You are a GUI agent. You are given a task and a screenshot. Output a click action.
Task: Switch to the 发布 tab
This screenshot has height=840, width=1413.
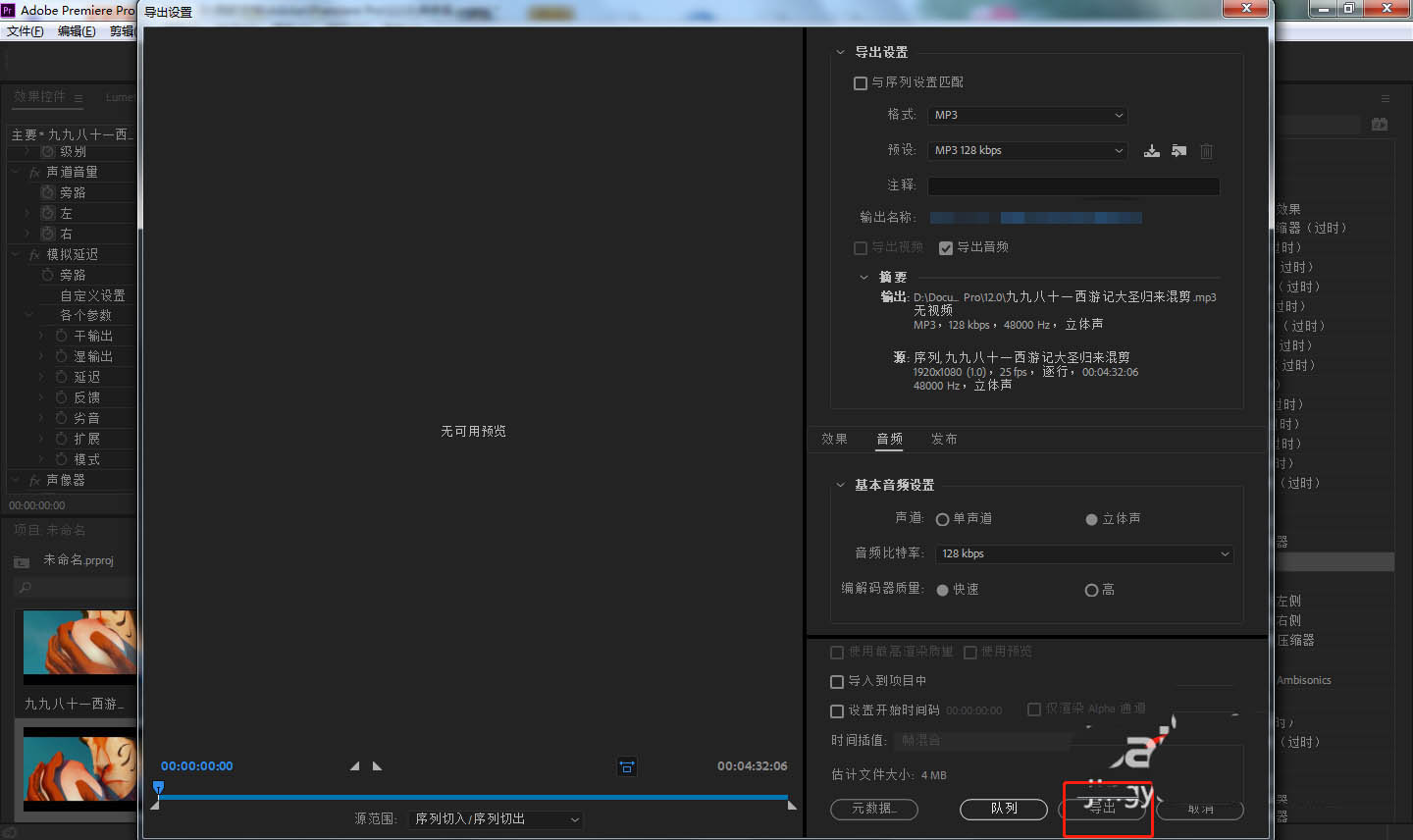[944, 439]
